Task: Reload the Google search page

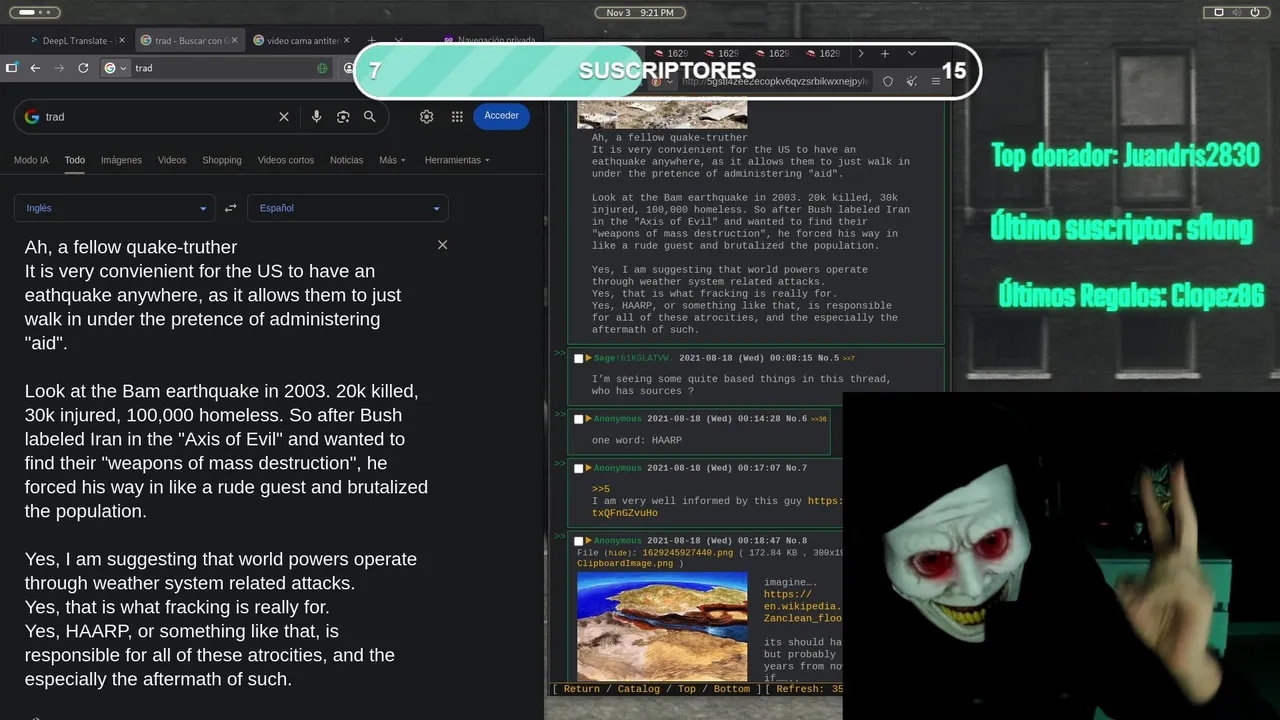Action: [x=83, y=68]
